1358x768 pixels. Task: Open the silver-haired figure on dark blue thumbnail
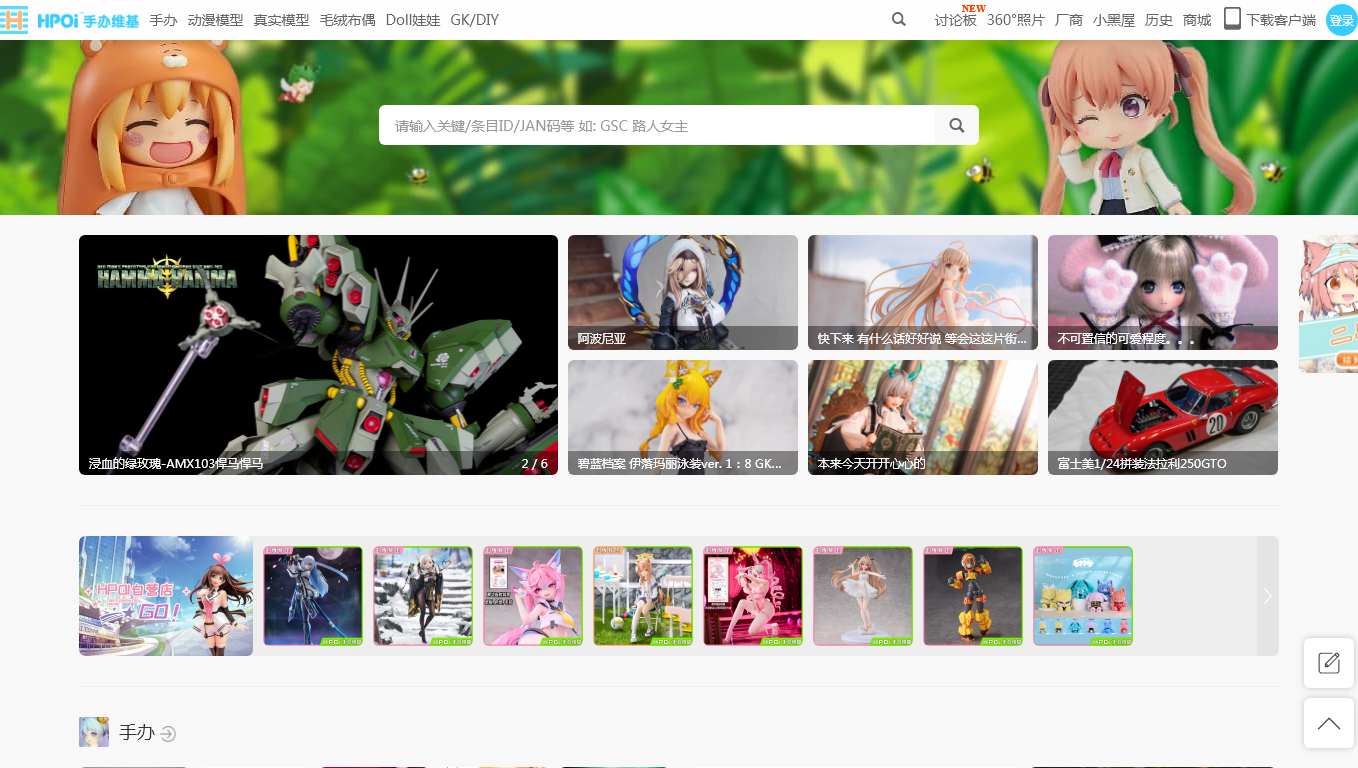coord(313,596)
